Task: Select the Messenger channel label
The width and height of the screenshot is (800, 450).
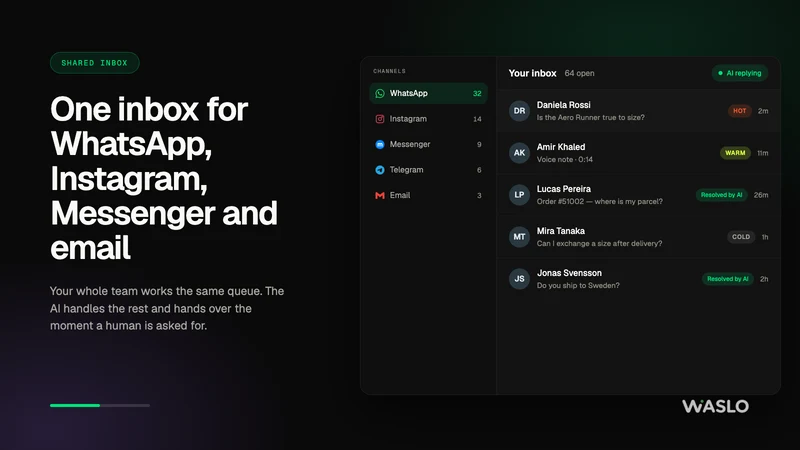Action: (x=410, y=144)
